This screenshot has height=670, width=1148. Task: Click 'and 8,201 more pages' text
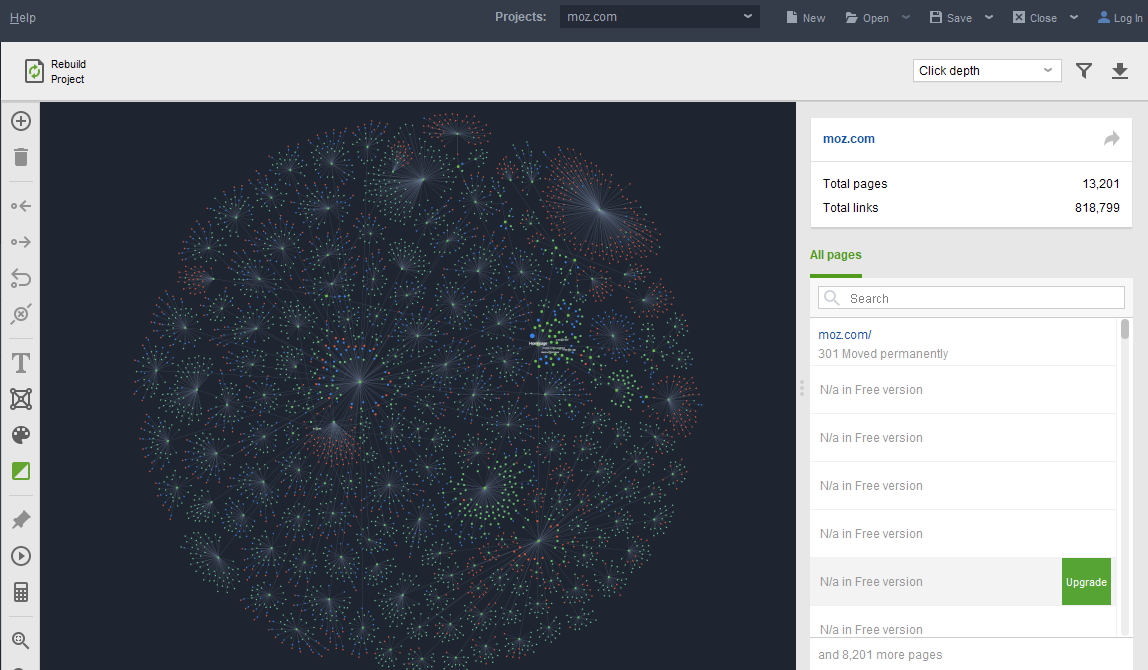click(x=880, y=655)
